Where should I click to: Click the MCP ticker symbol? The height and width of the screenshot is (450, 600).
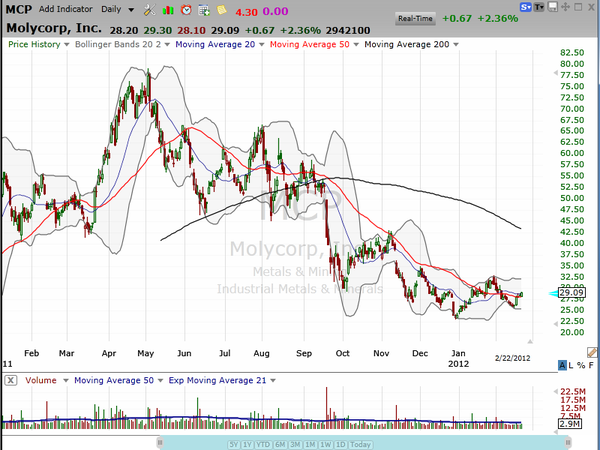pos(19,9)
